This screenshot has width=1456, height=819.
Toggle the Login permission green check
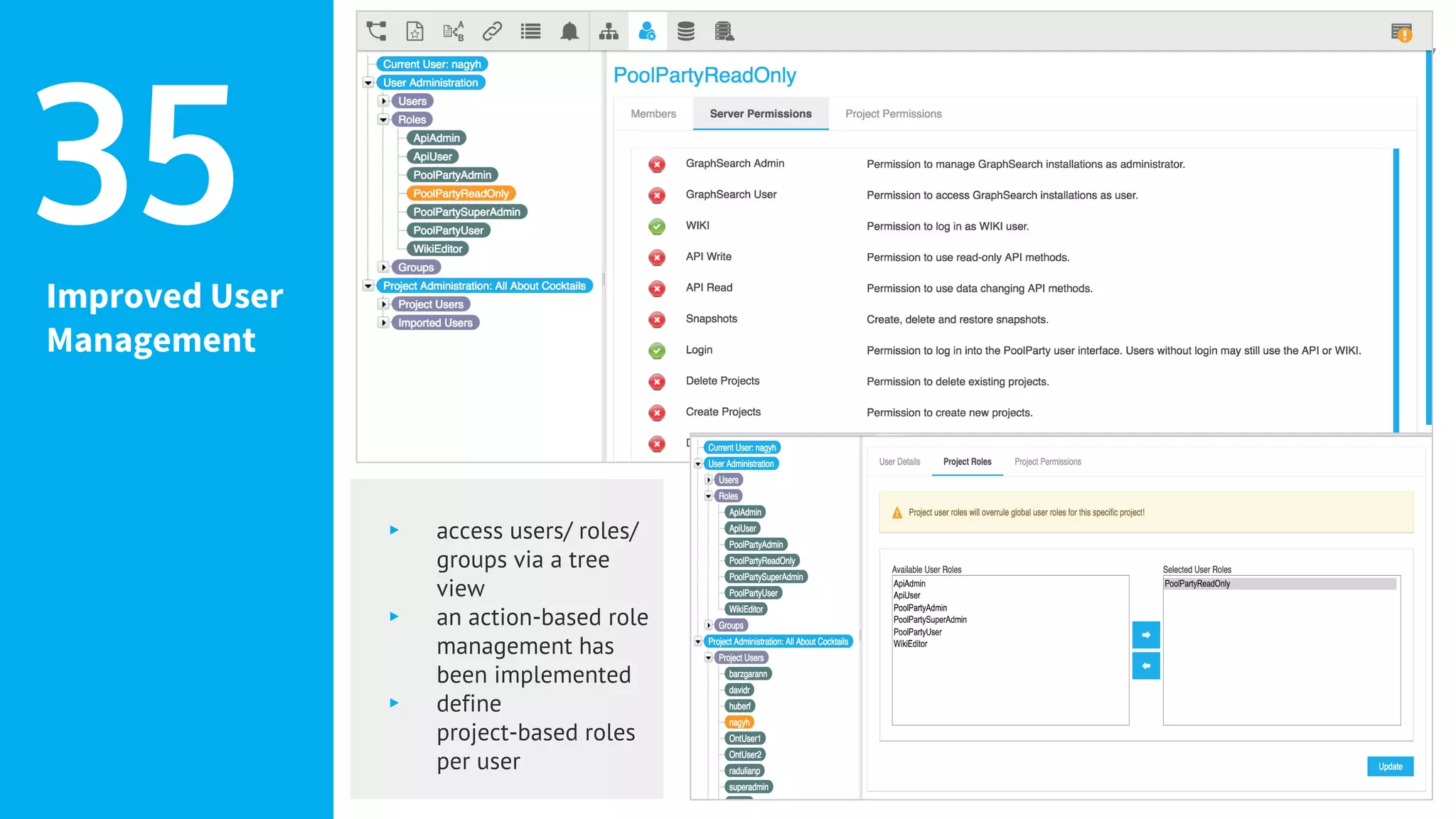tap(657, 350)
